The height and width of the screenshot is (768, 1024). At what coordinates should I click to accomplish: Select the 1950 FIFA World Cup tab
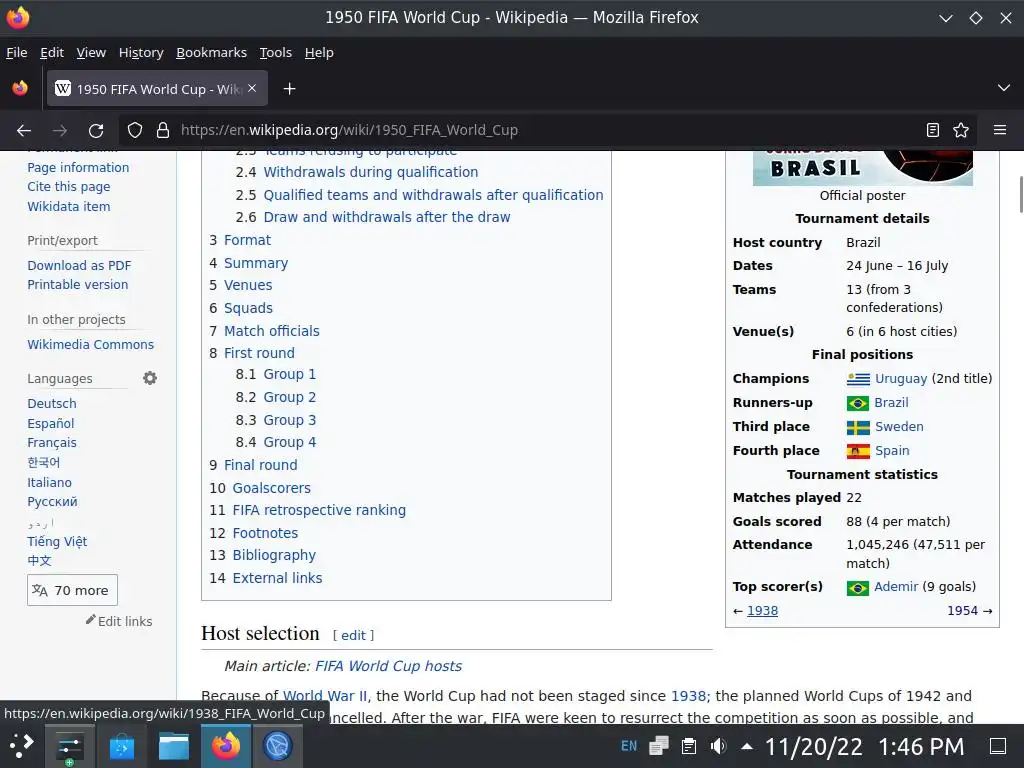click(x=157, y=88)
